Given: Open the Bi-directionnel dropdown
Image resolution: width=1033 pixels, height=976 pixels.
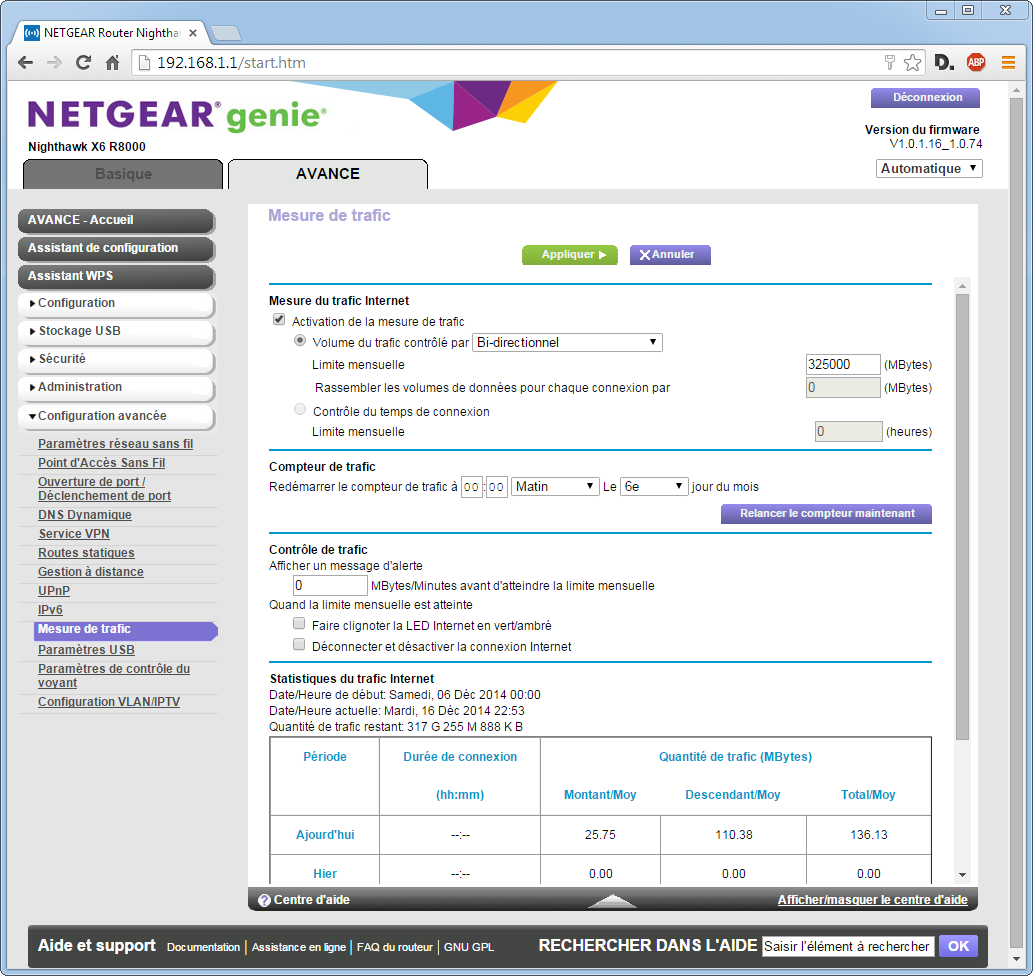Looking at the screenshot, I should [x=567, y=342].
